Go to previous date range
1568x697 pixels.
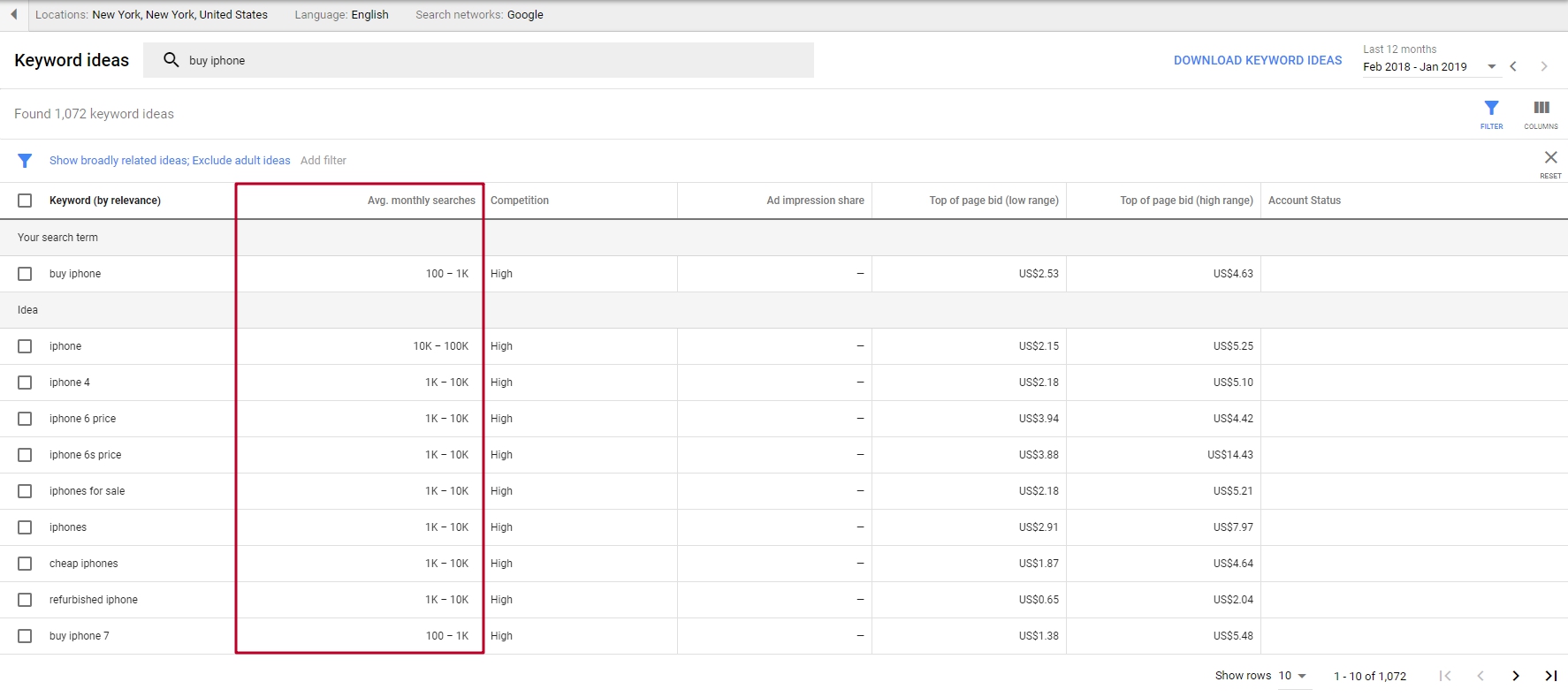(x=1513, y=66)
